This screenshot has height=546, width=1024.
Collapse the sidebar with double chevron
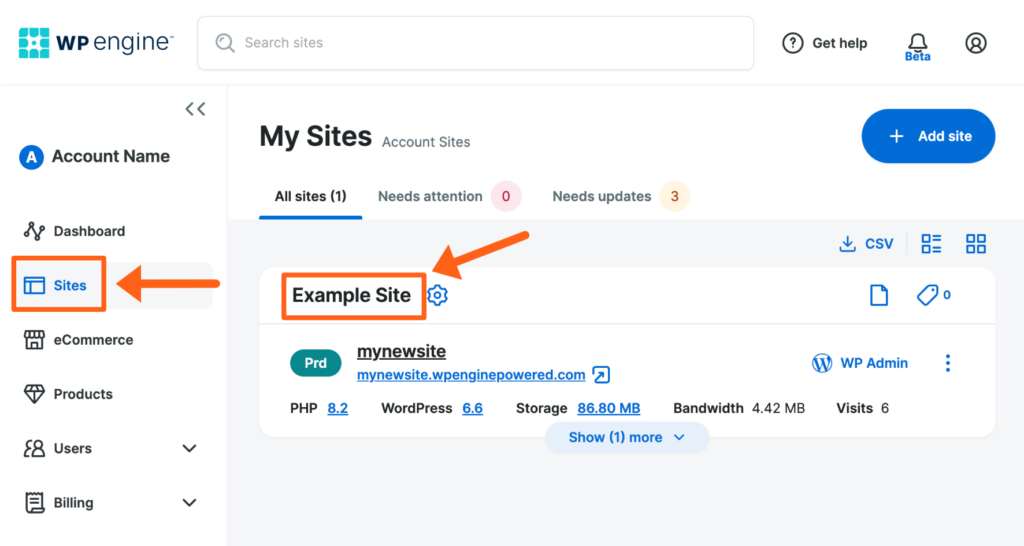tap(195, 109)
